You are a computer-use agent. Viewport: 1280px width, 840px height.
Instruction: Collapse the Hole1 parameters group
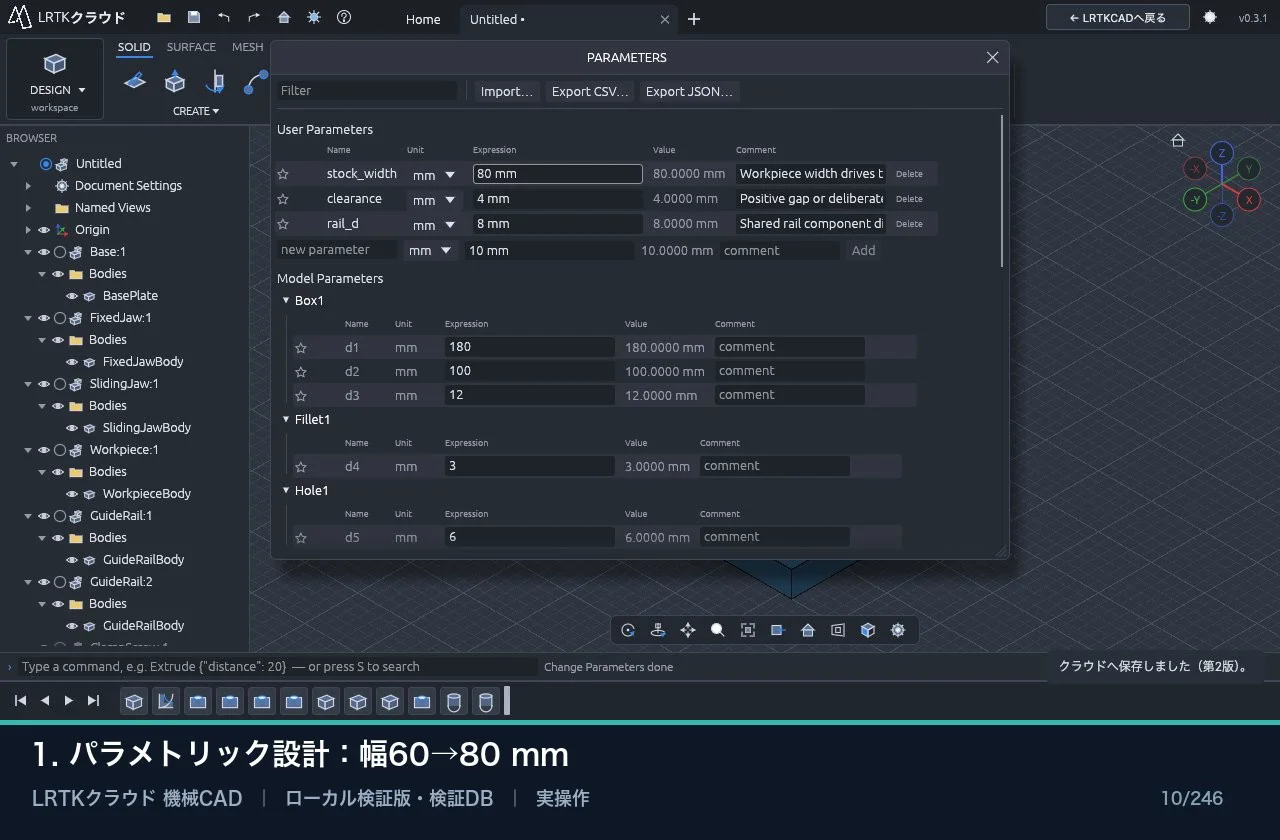point(285,491)
